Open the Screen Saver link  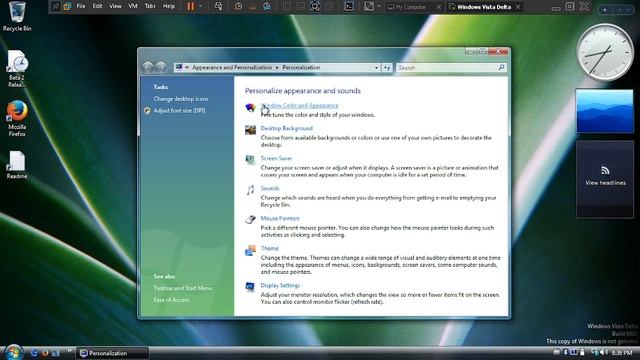click(x=276, y=158)
